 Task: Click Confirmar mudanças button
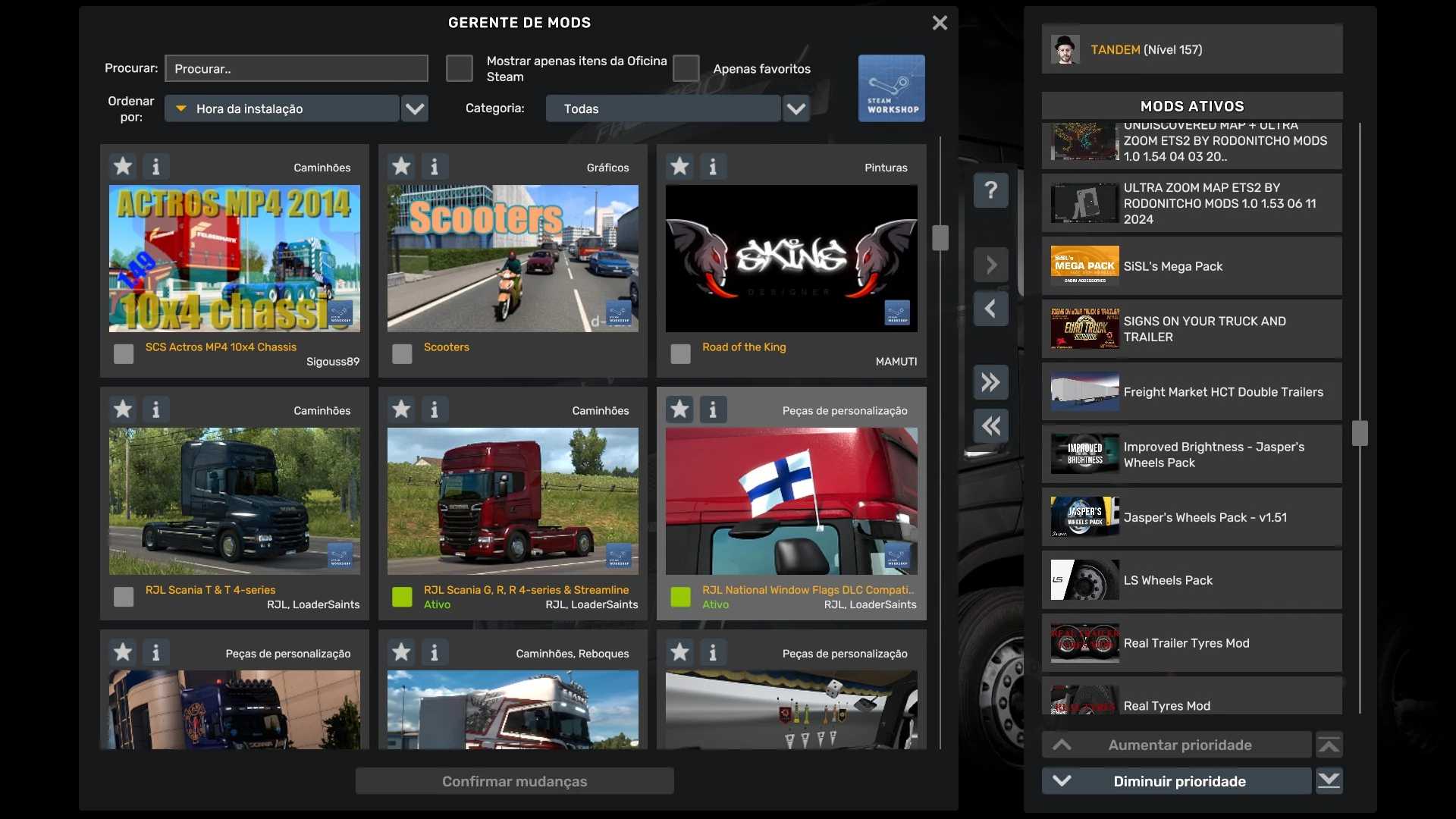[x=514, y=781]
